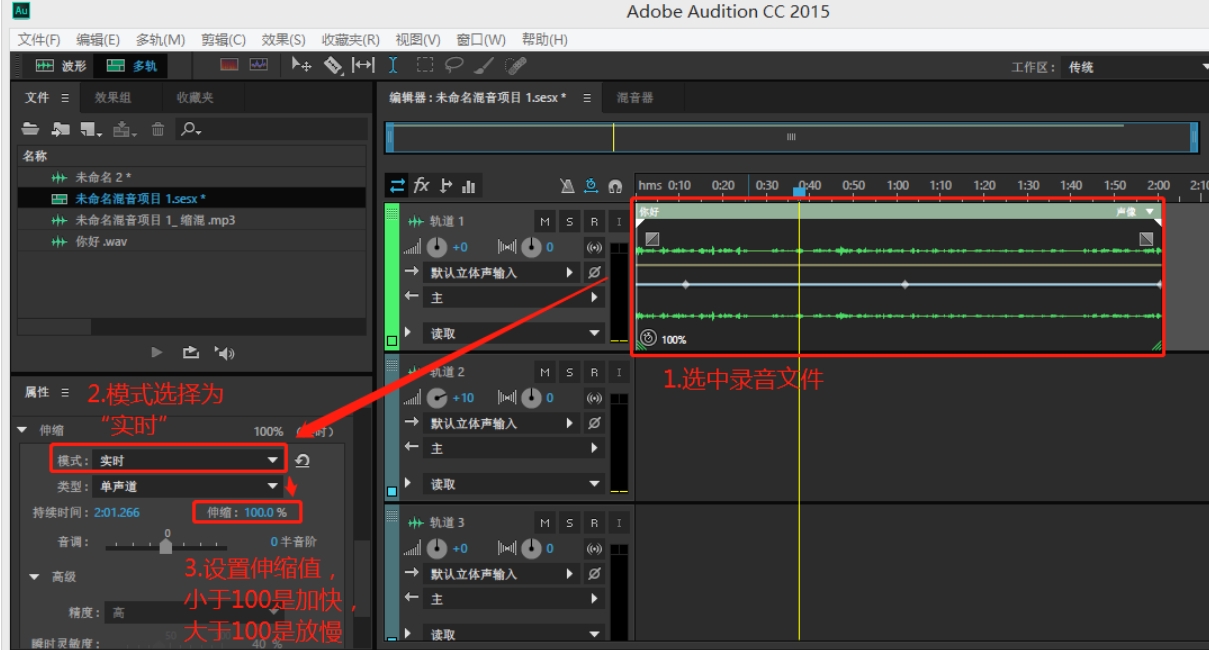Select the Lasso Selection tool
Viewport: 1209px width, 650px height.
click(x=454, y=66)
